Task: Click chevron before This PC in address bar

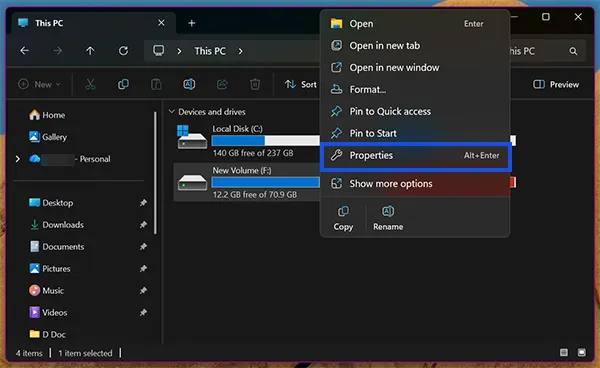Action: pyautogui.click(x=179, y=51)
